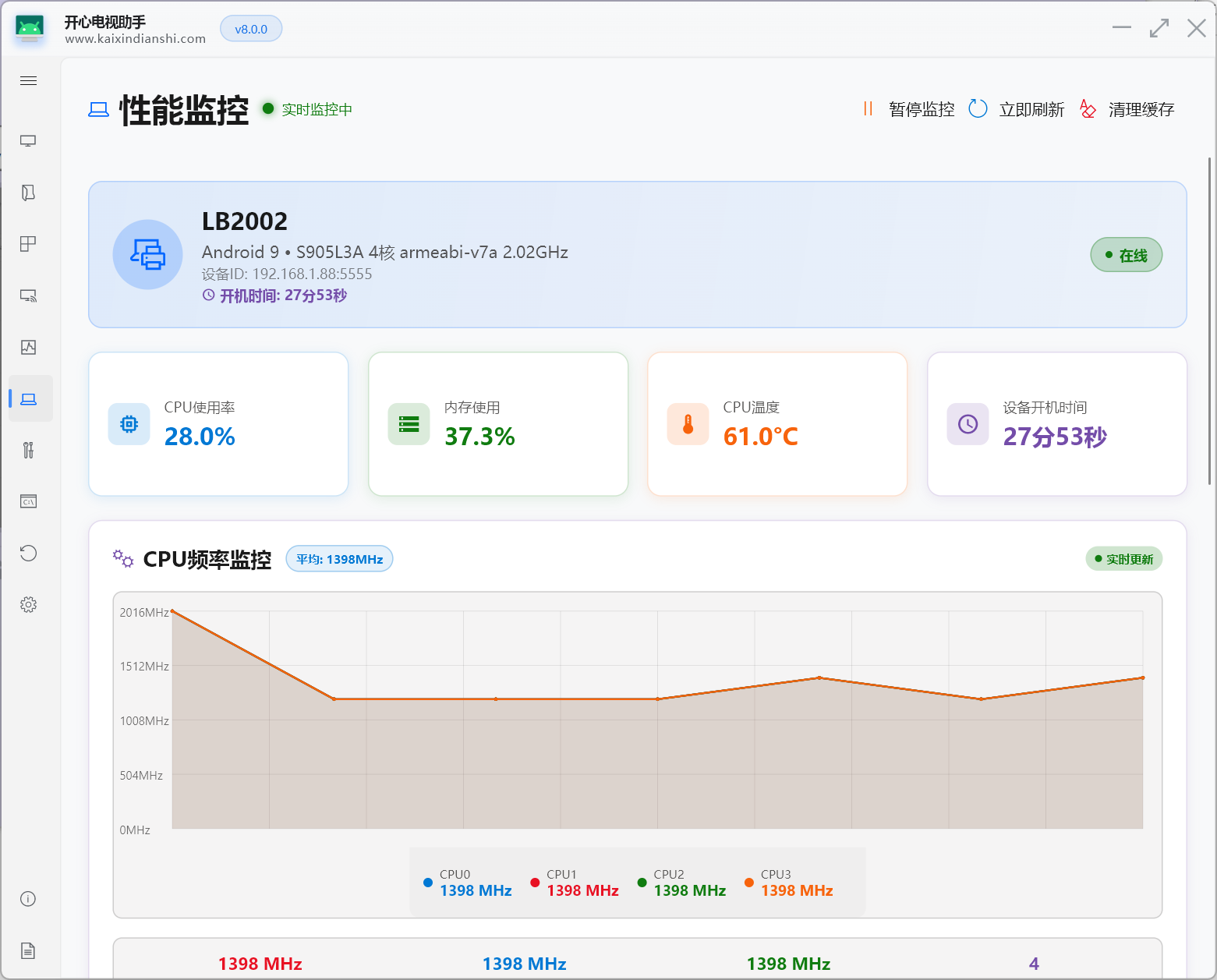
Task: Open the log document icon at sidebar bottom
Action: coord(29,950)
